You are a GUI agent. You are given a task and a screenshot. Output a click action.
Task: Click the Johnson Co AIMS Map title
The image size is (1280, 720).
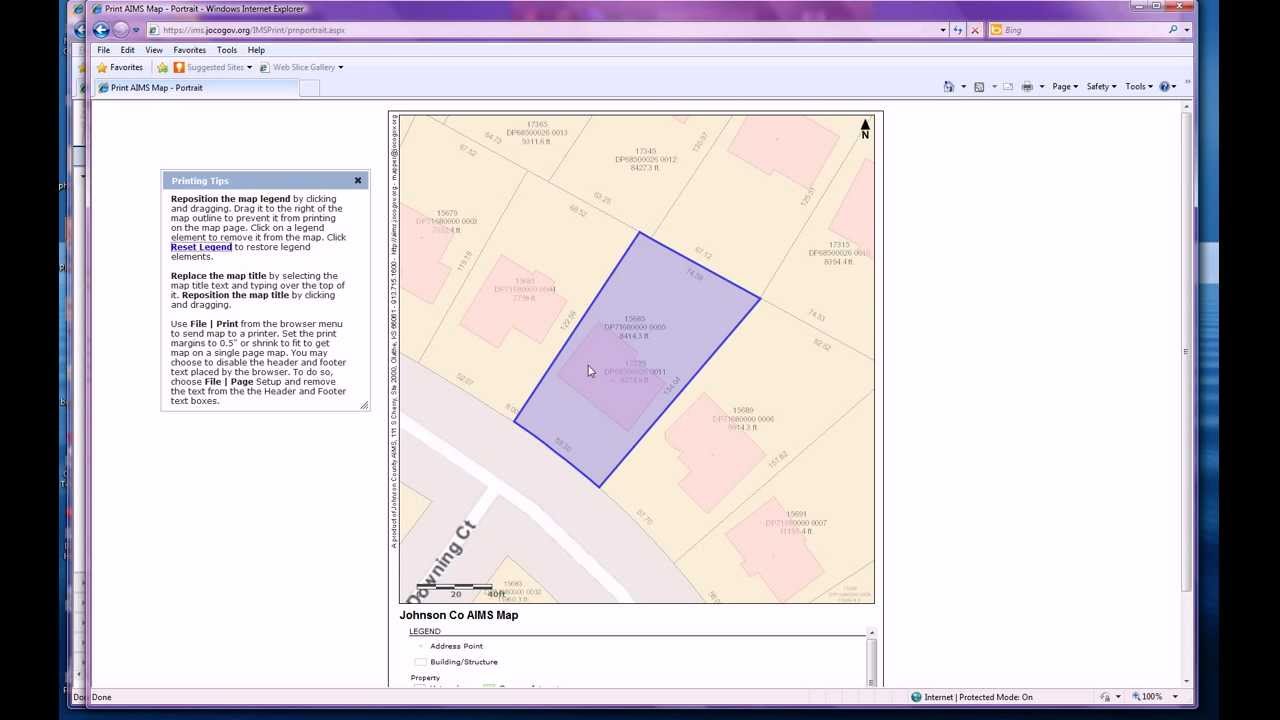[x=459, y=615]
